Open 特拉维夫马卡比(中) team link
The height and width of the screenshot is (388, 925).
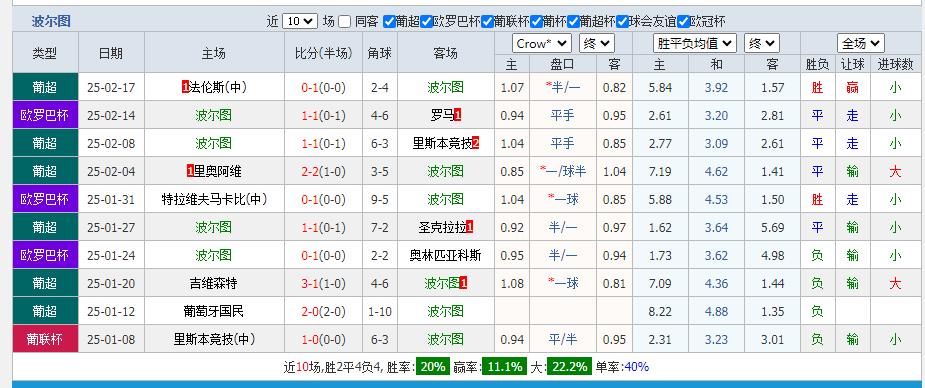(214, 200)
